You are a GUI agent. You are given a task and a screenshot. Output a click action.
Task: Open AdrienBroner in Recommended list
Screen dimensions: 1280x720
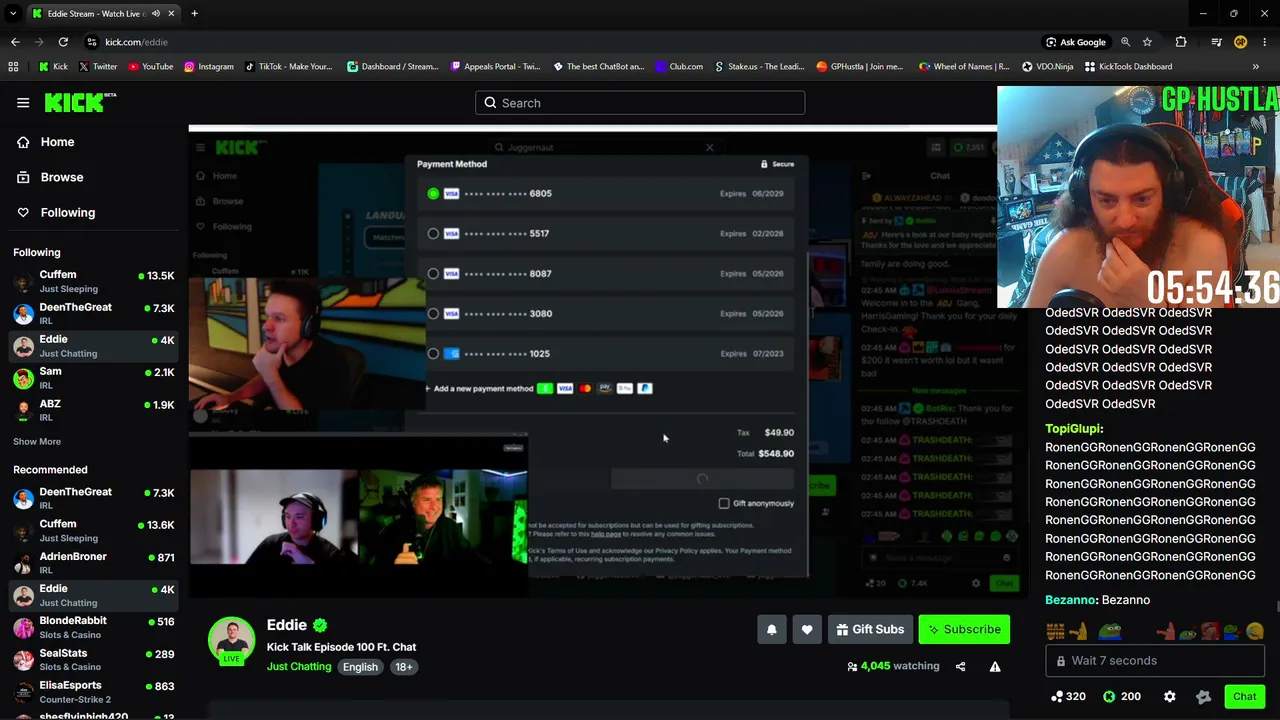pyautogui.click(x=93, y=563)
